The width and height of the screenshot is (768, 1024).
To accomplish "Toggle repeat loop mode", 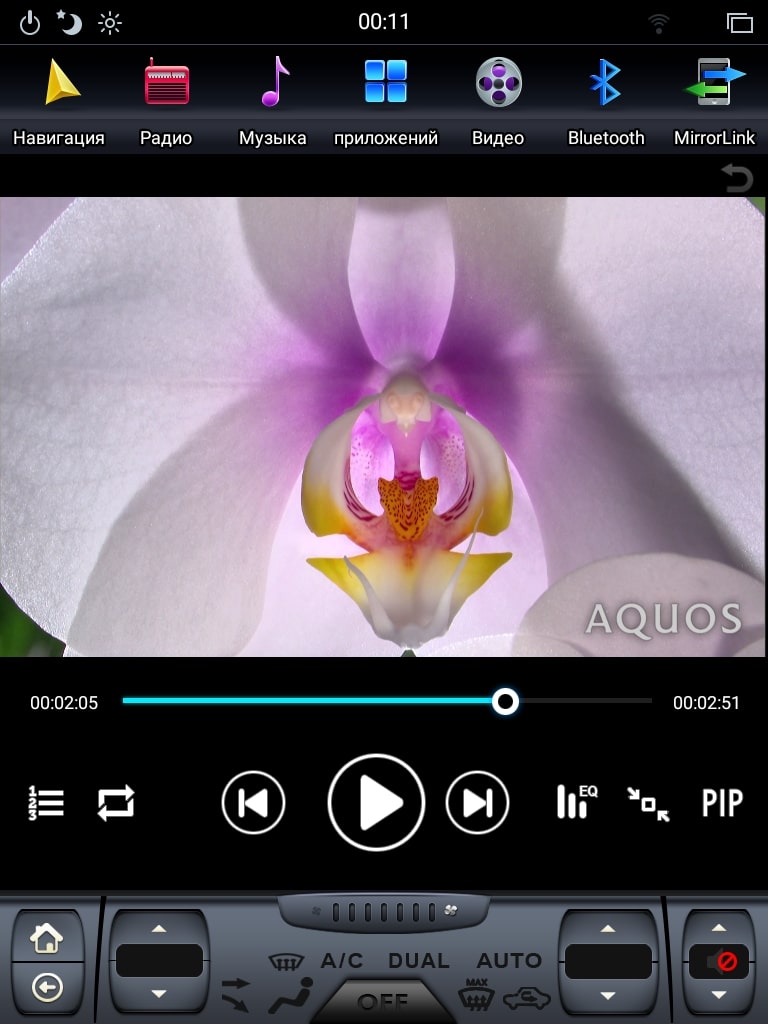I will [116, 803].
